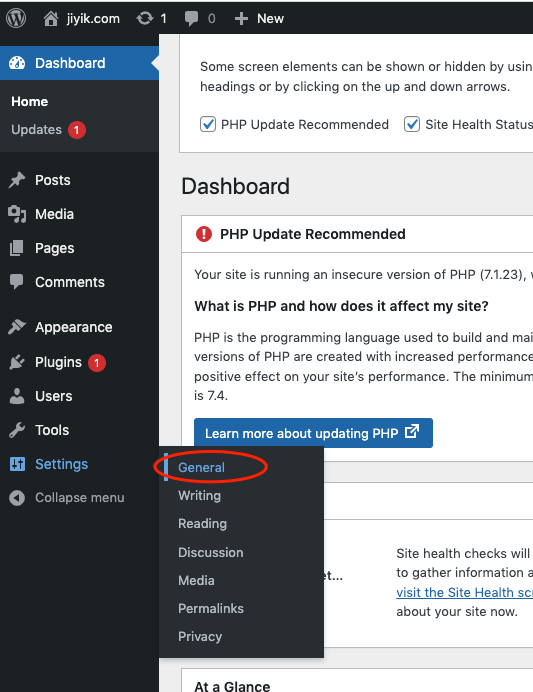Open the Posts menu
The height and width of the screenshot is (692, 533).
pos(53,180)
